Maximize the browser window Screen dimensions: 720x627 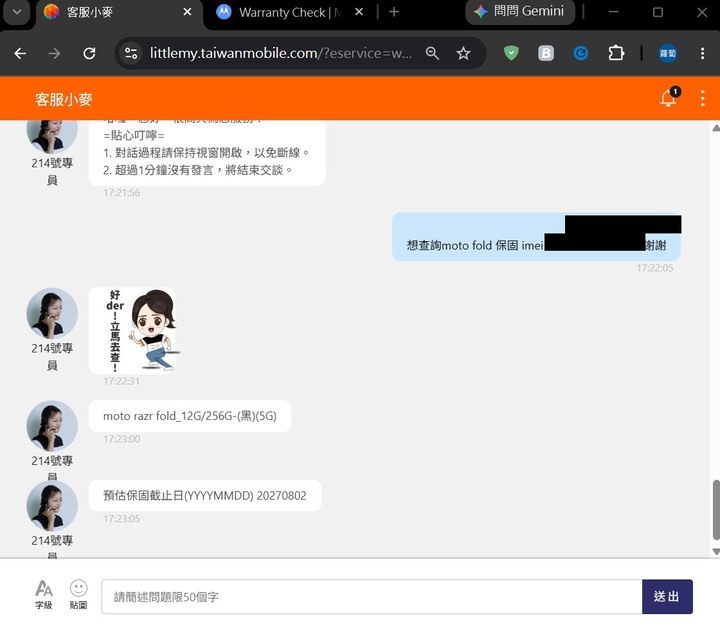(x=658, y=12)
